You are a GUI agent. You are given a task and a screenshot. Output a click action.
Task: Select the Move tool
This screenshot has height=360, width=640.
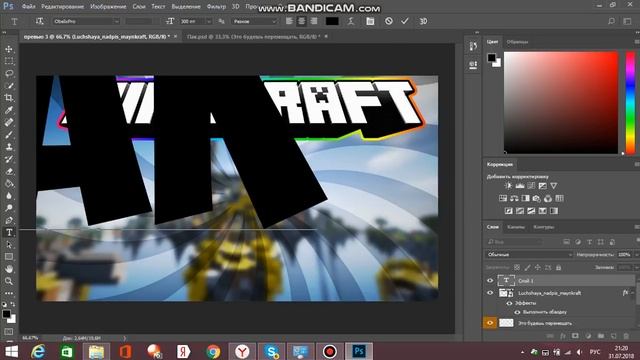pos(9,49)
